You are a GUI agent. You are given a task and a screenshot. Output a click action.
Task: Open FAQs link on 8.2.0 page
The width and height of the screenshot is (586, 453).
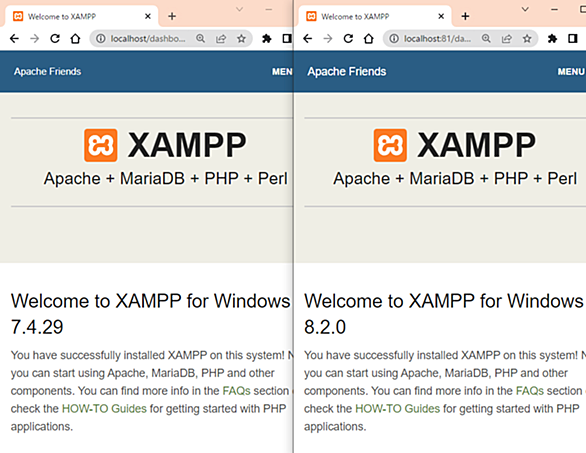[530, 391]
